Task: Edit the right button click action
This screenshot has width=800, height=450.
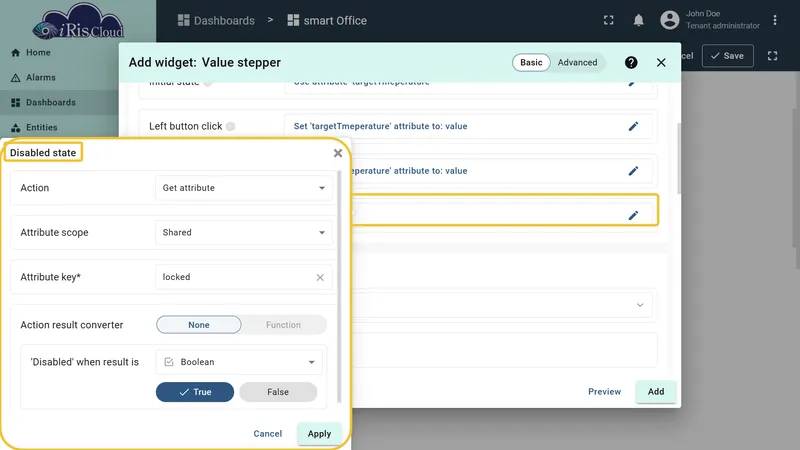Action: click(x=633, y=171)
